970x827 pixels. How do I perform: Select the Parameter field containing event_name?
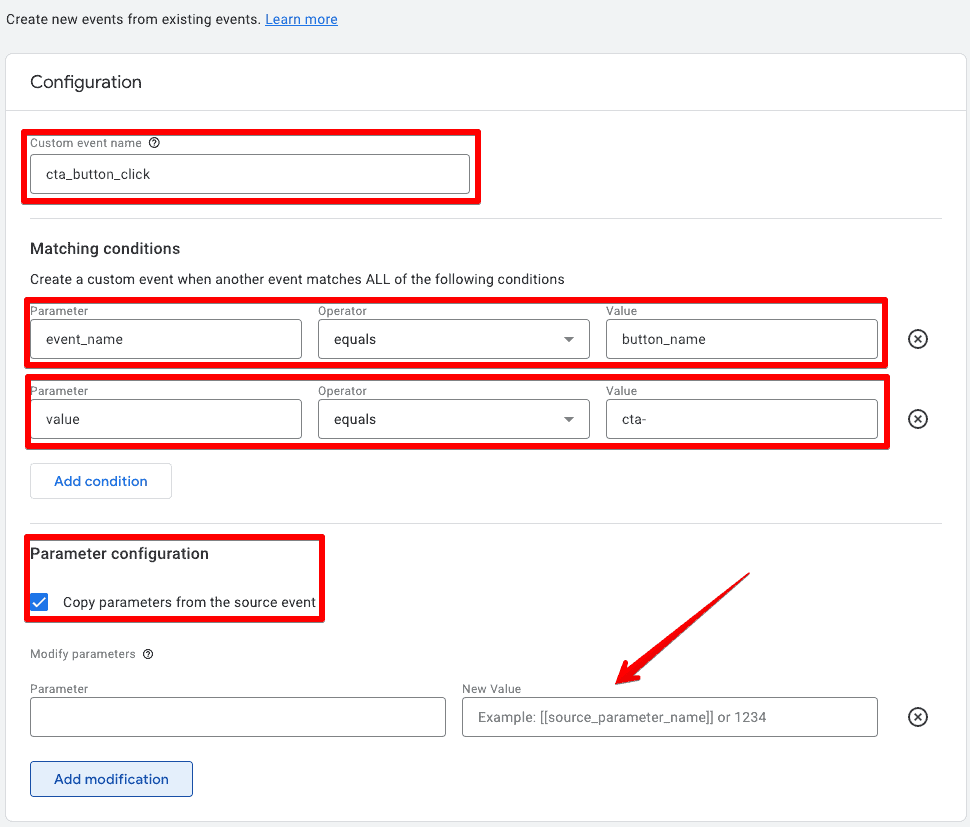click(x=165, y=339)
